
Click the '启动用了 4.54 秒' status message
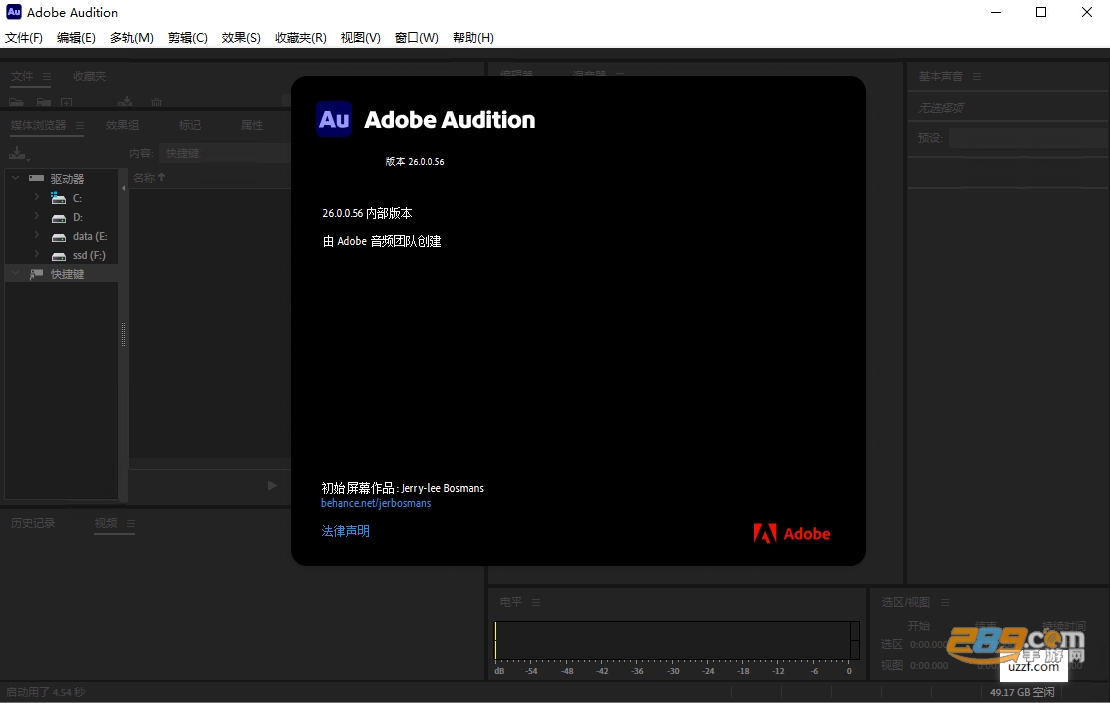click(46, 692)
